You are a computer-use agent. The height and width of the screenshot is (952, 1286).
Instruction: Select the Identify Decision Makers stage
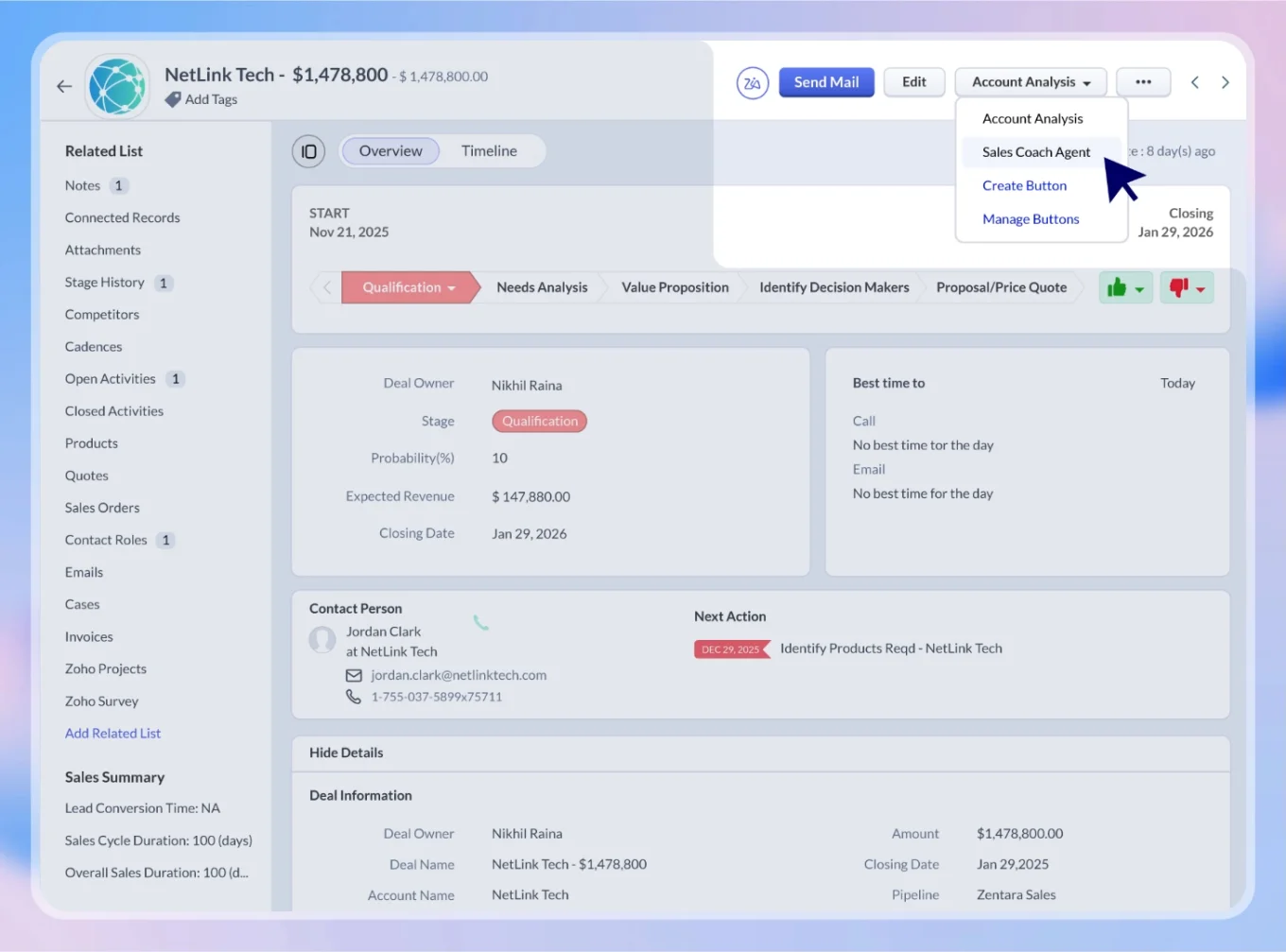(x=834, y=287)
